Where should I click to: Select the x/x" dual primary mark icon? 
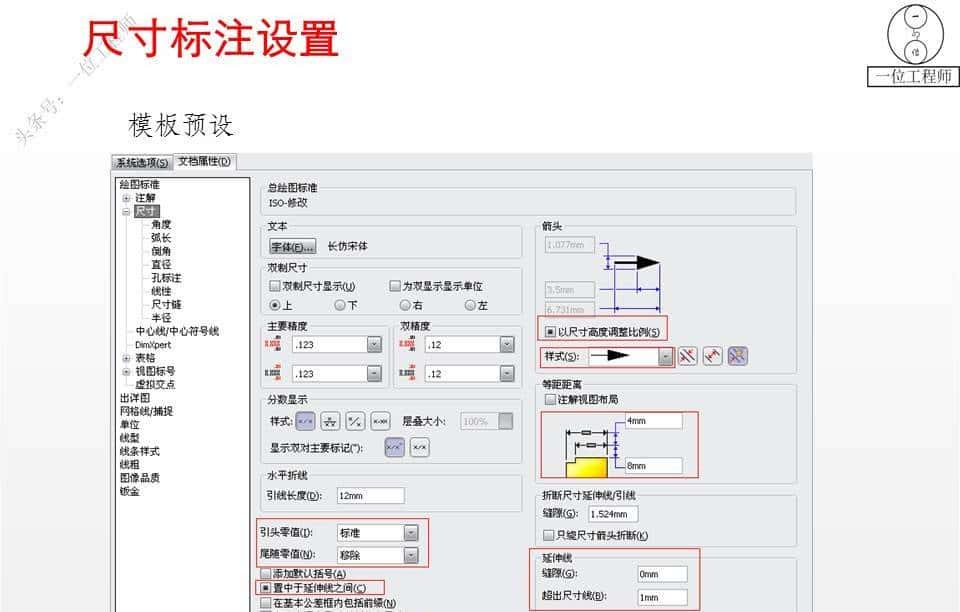(x=395, y=447)
